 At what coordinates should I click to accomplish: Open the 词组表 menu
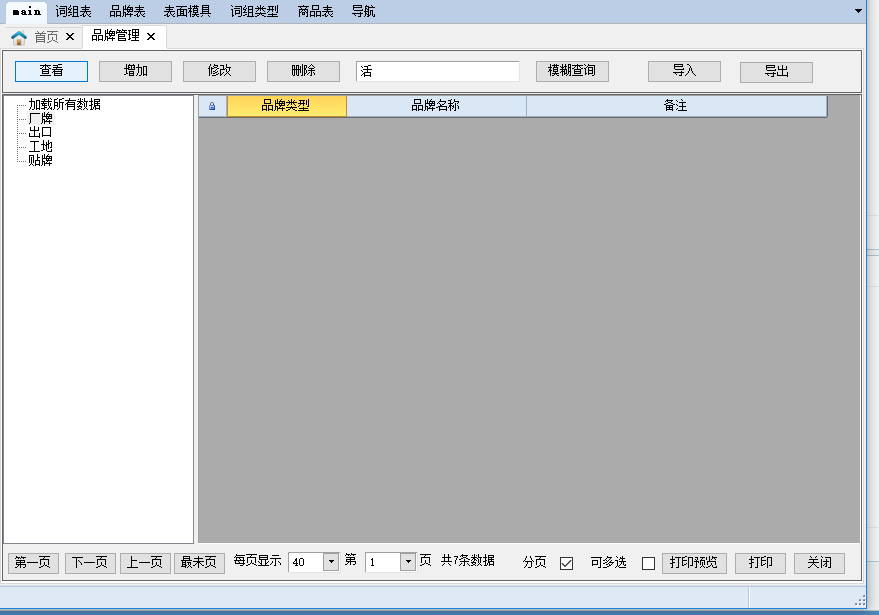tap(73, 11)
